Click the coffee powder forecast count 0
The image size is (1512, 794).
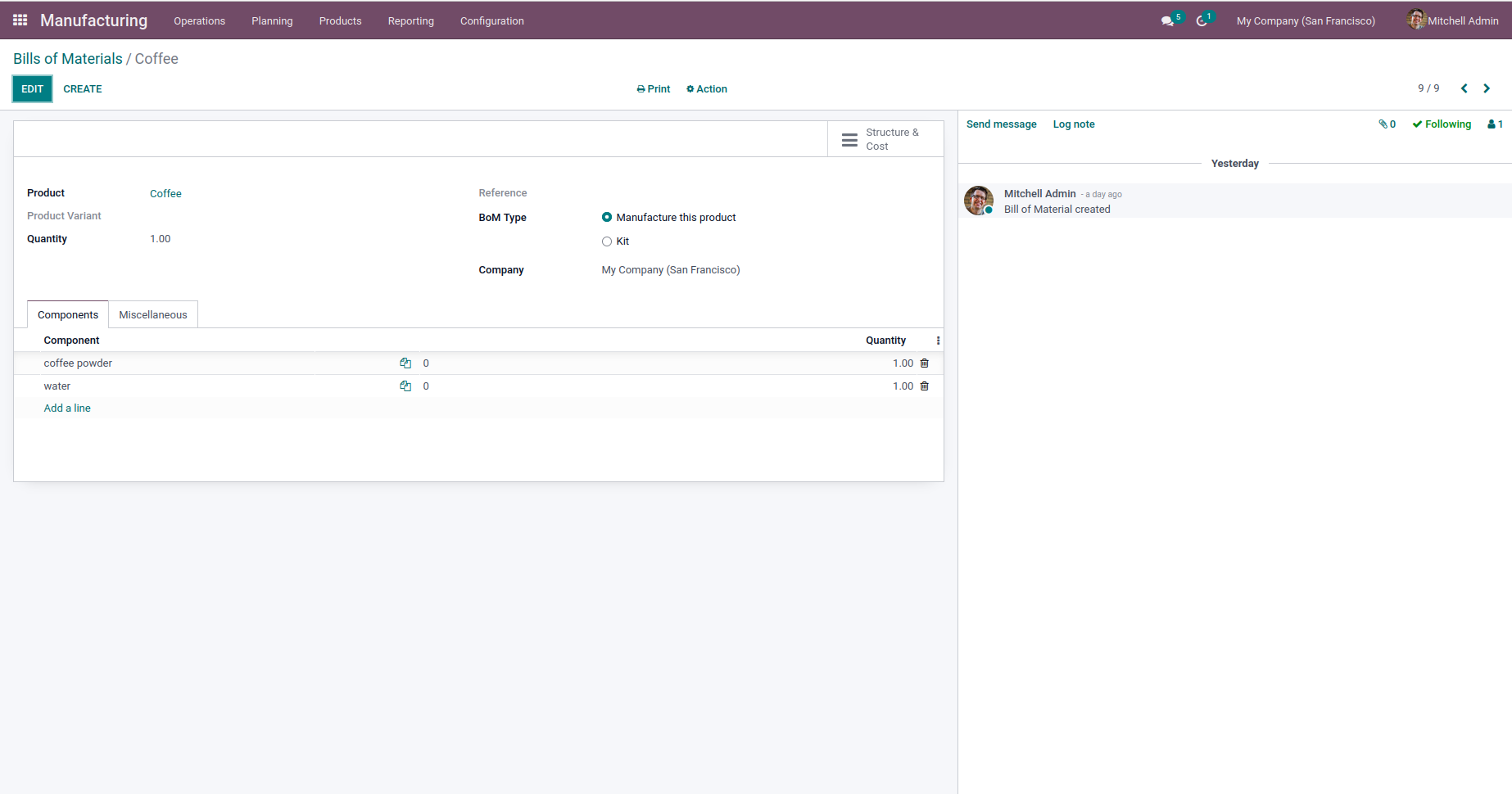pos(426,363)
